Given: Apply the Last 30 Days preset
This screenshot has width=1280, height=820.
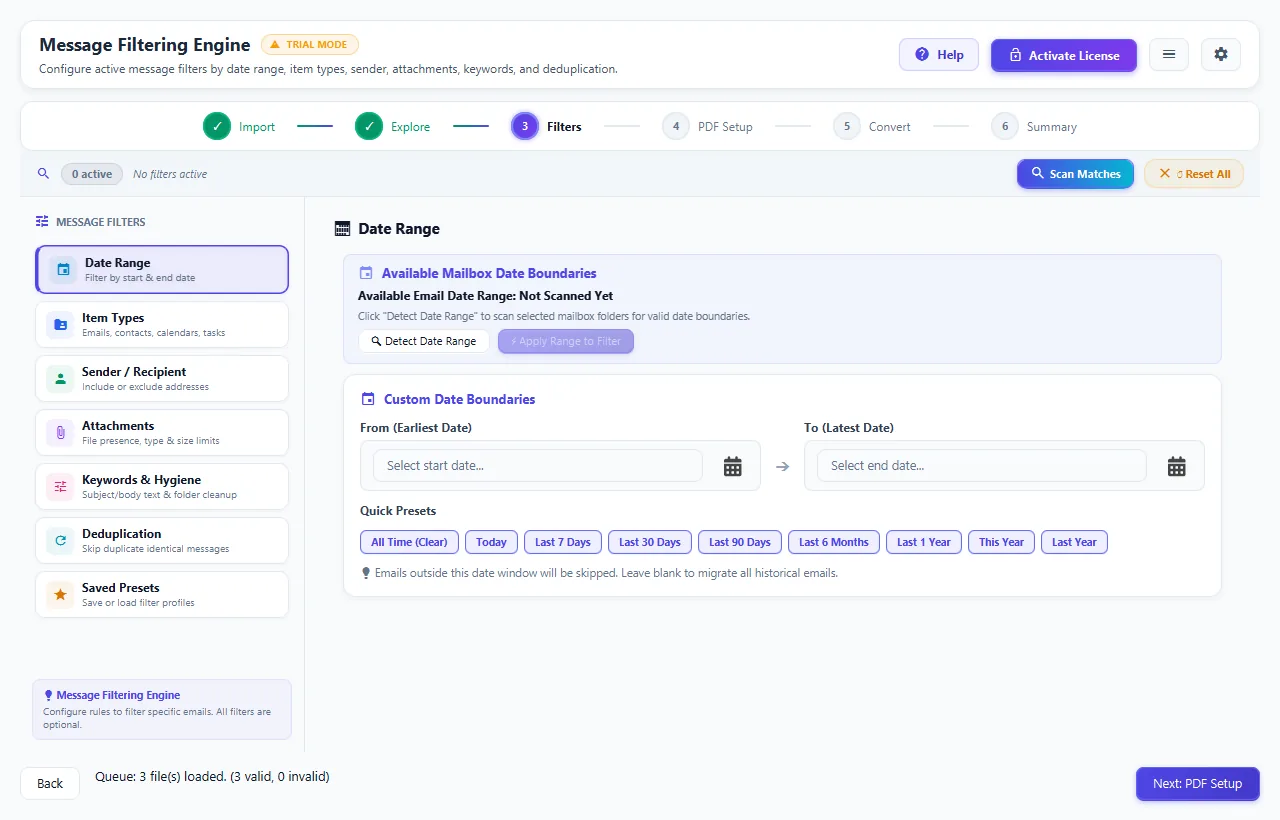Looking at the screenshot, I should (x=650, y=542).
